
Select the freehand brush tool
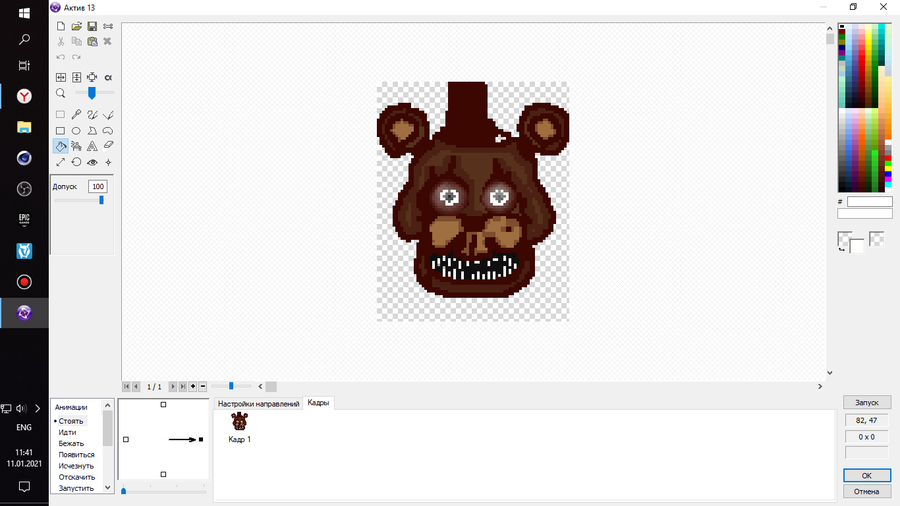coord(92,115)
